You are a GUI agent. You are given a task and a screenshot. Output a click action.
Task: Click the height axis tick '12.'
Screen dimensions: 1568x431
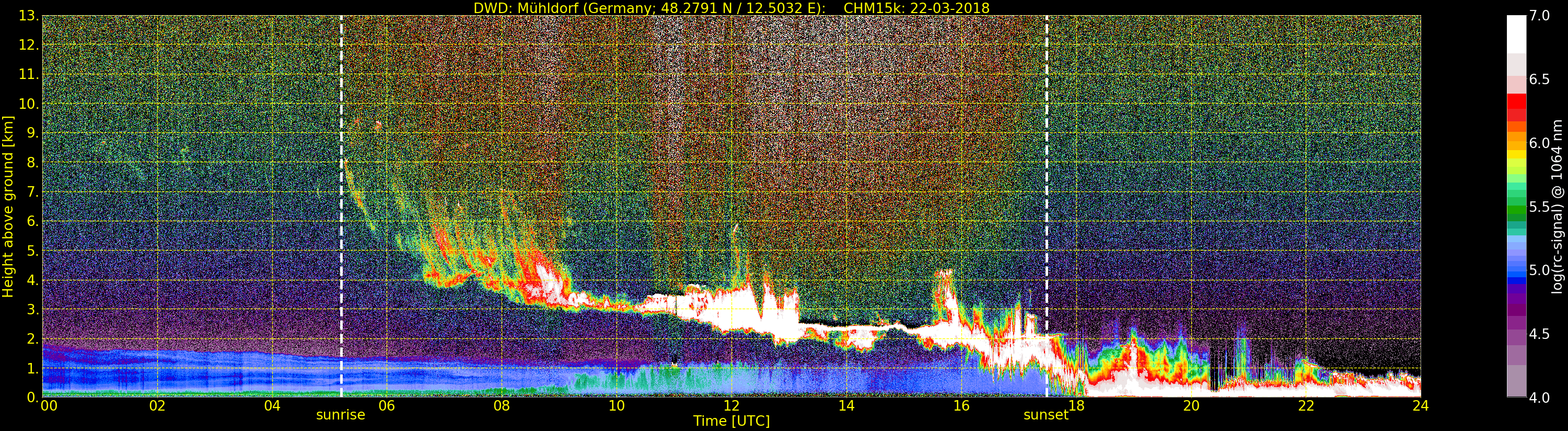tap(29, 45)
